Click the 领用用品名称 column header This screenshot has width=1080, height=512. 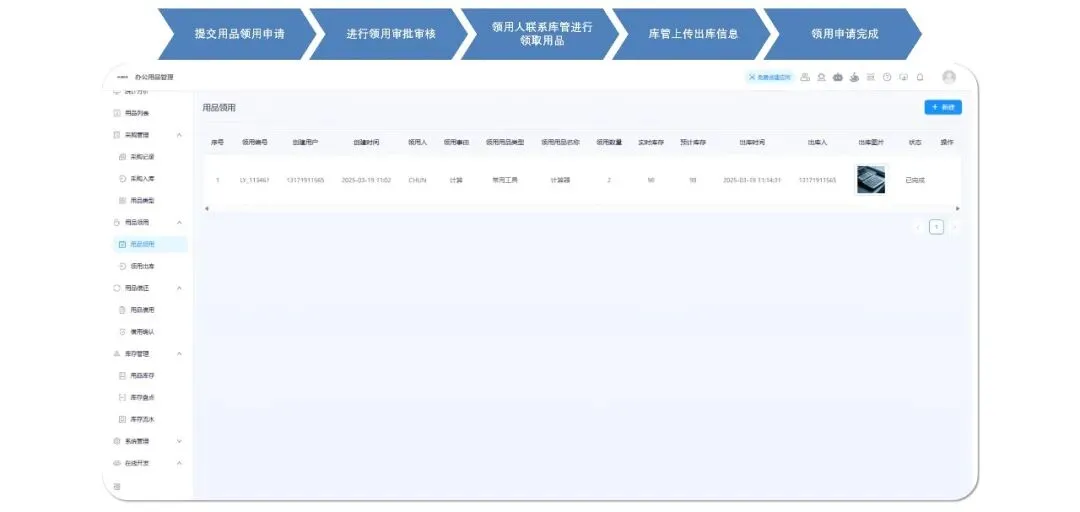click(x=560, y=143)
